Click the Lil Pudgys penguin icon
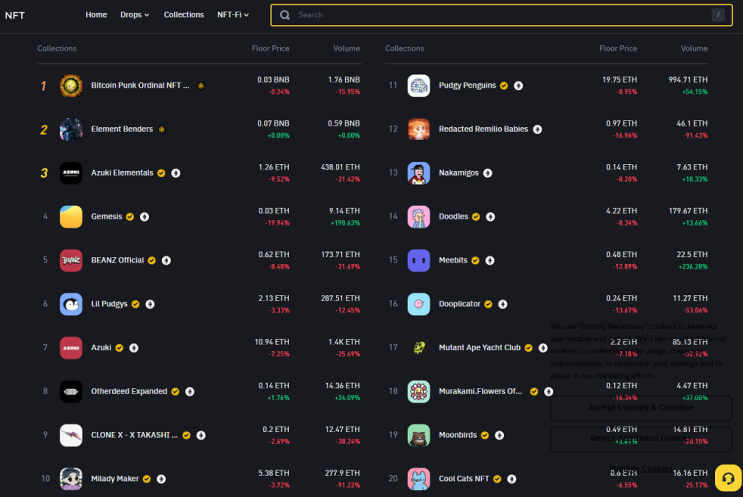The height and width of the screenshot is (497, 743). point(71,304)
